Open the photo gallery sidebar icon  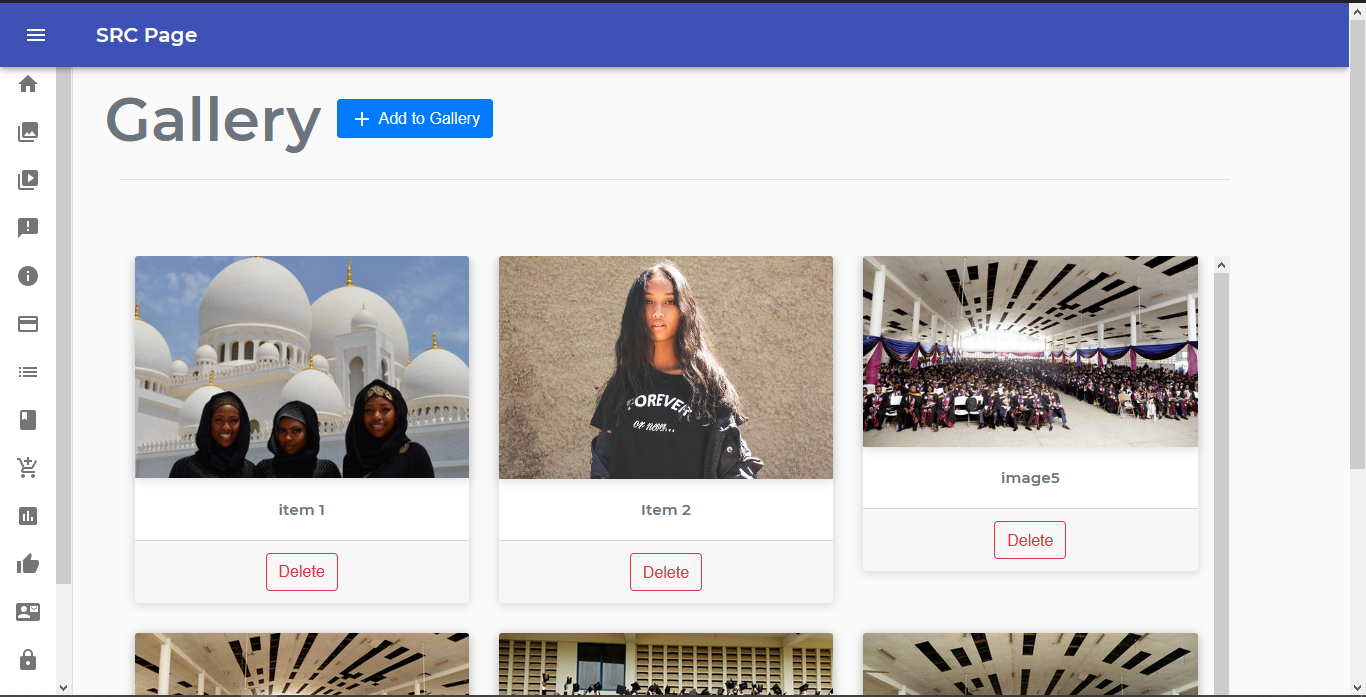tap(28, 132)
